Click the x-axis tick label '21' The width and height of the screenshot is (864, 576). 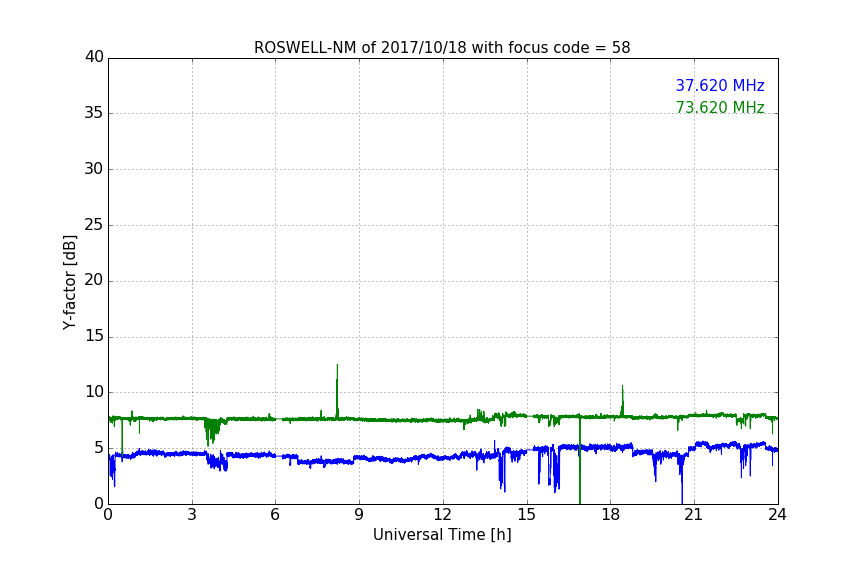pyautogui.click(x=694, y=515)
